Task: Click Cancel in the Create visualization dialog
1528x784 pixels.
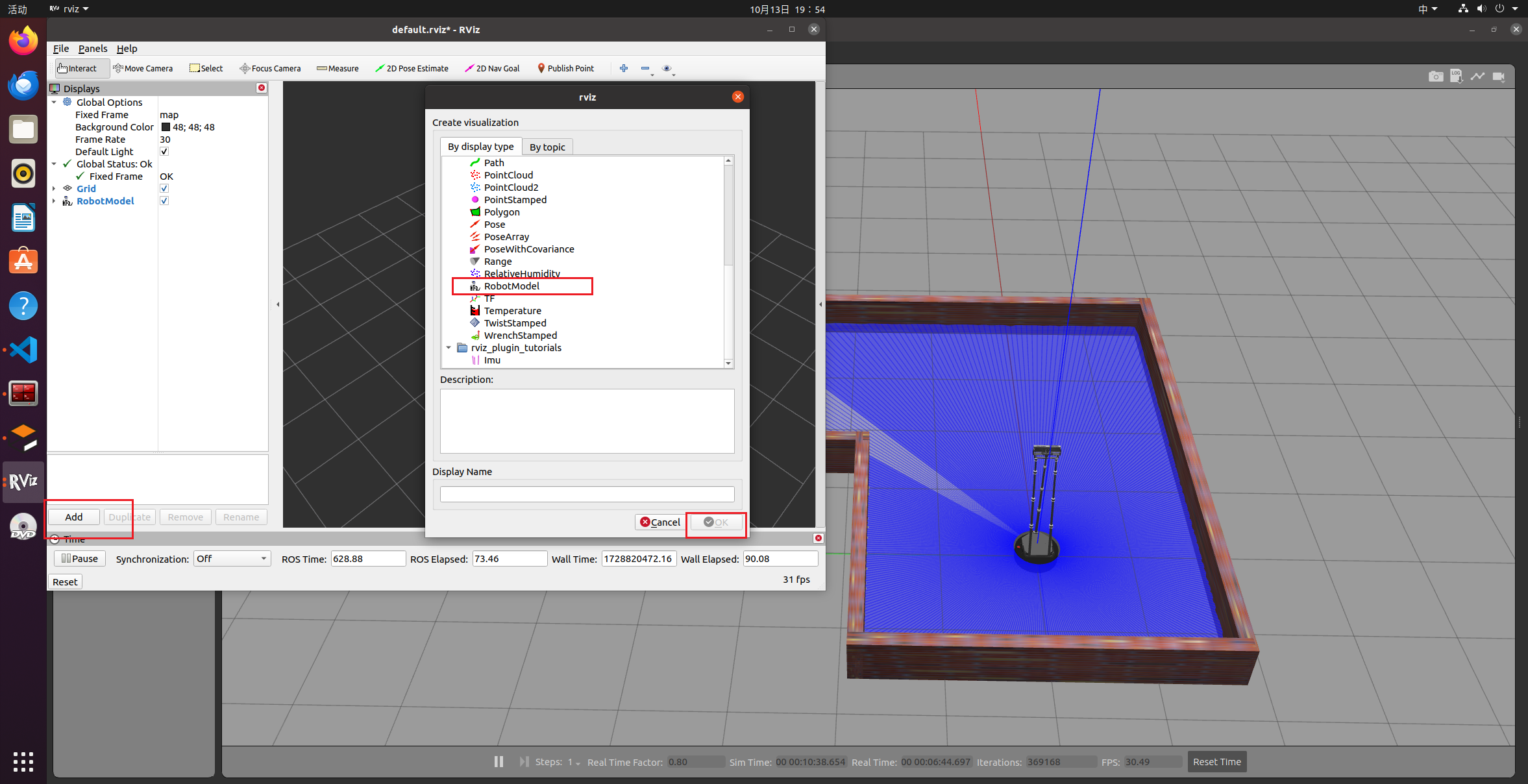Action: [659, 522]
